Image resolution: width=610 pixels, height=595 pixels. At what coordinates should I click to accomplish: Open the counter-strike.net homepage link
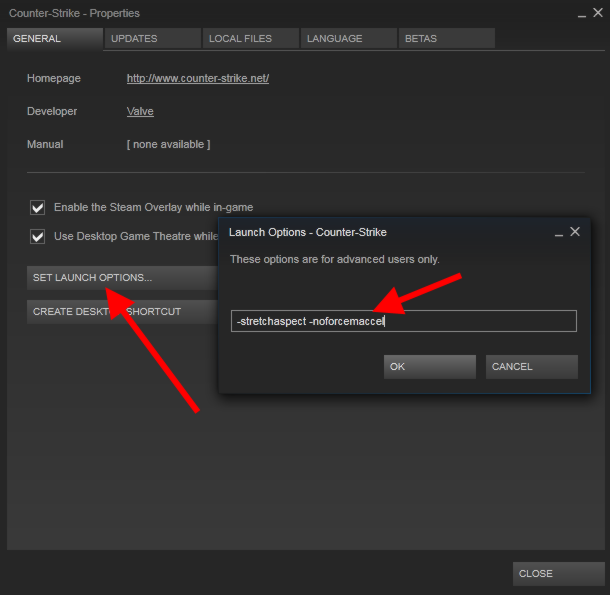pyautogui.click(x=197, y=78)
